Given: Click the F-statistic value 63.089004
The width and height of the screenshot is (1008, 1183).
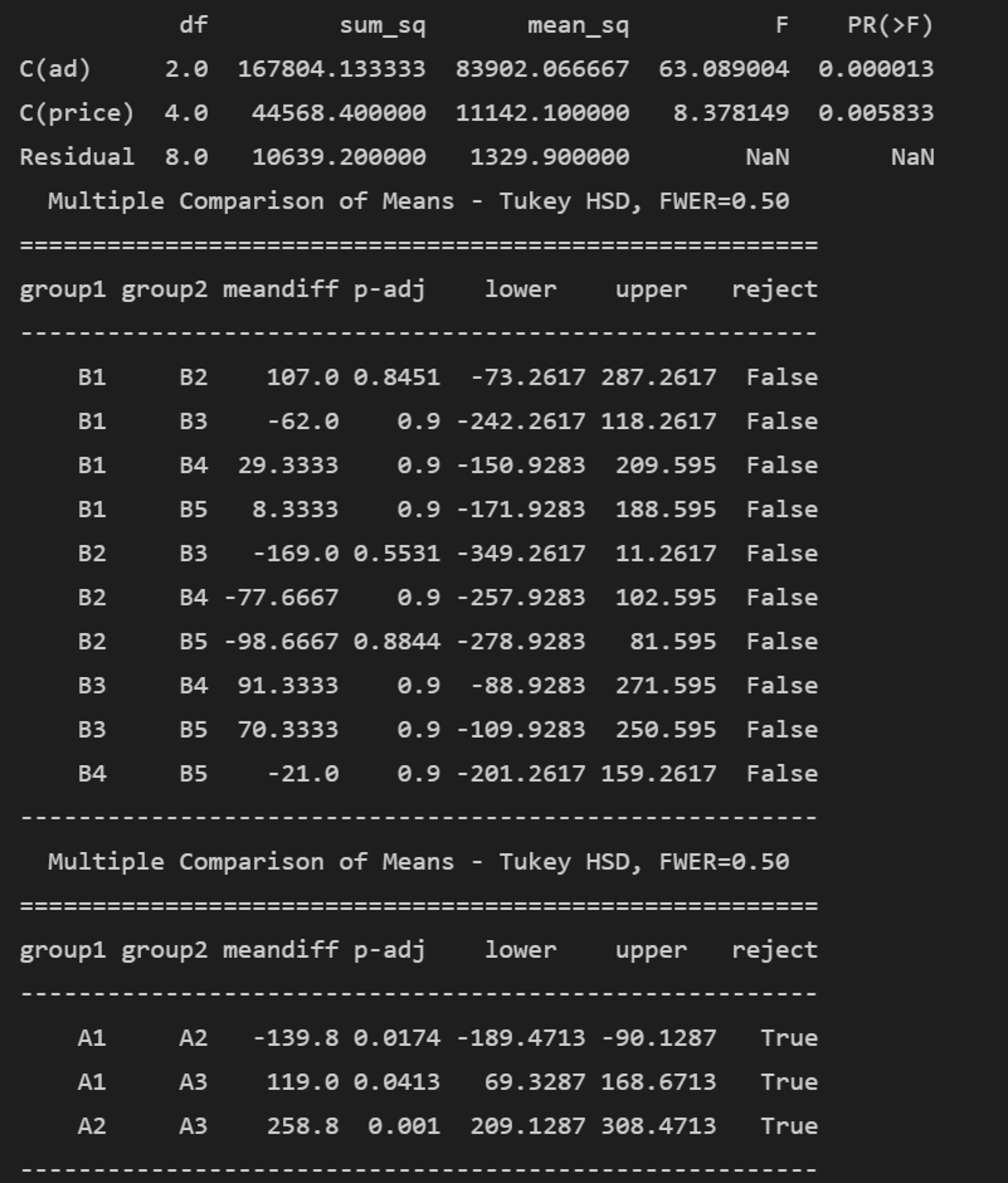Looking at the screenshot, I should [x=723, y=69].
